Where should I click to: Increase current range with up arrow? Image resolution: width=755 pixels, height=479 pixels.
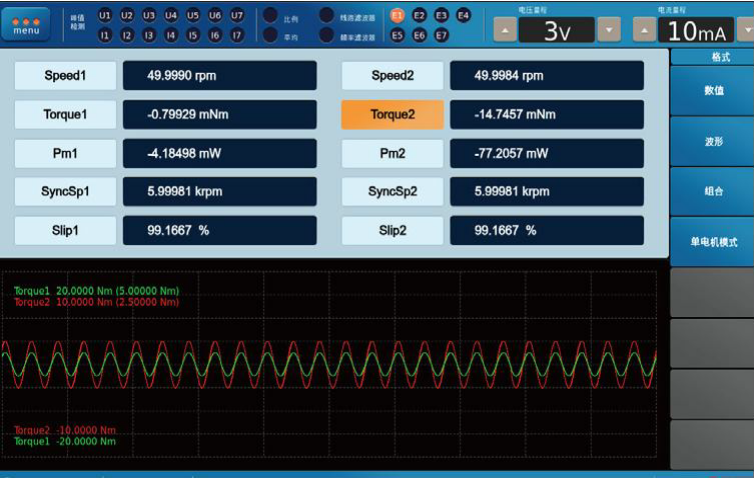644,30
